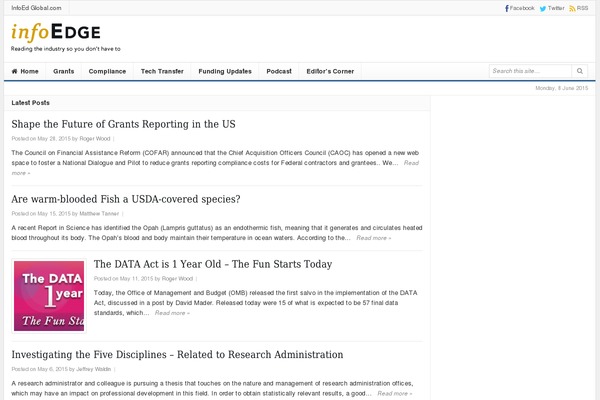
Task: Select the Tech Transfer menu item
Action: pos(162,71)
